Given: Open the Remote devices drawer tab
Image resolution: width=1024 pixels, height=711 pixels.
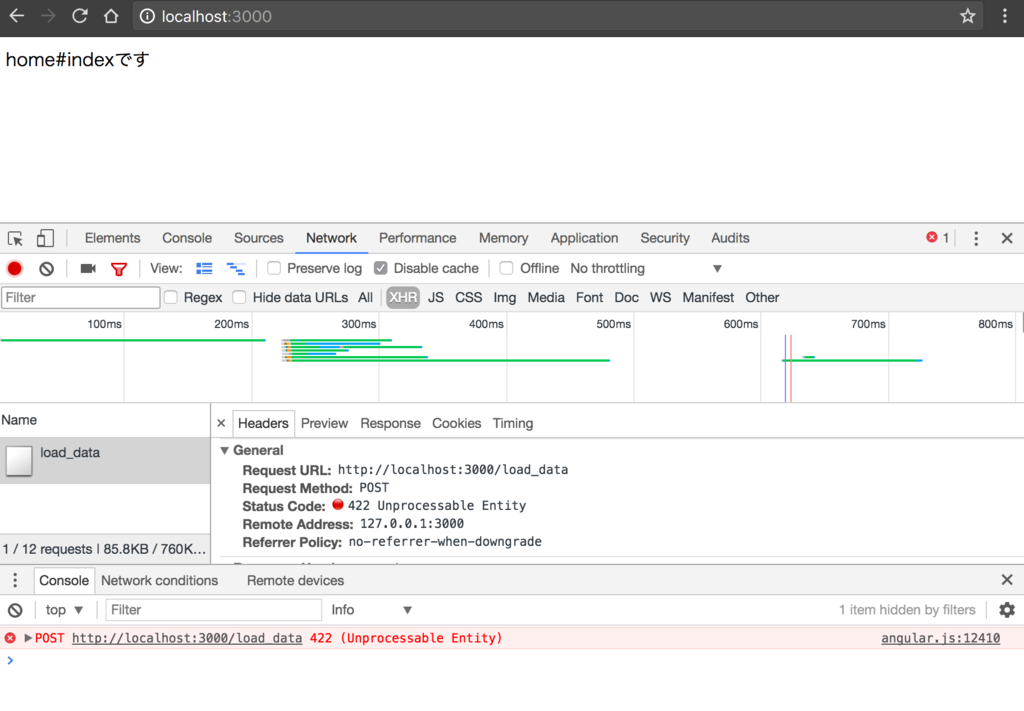Looking at the screenshot, I should coord(295,580).
